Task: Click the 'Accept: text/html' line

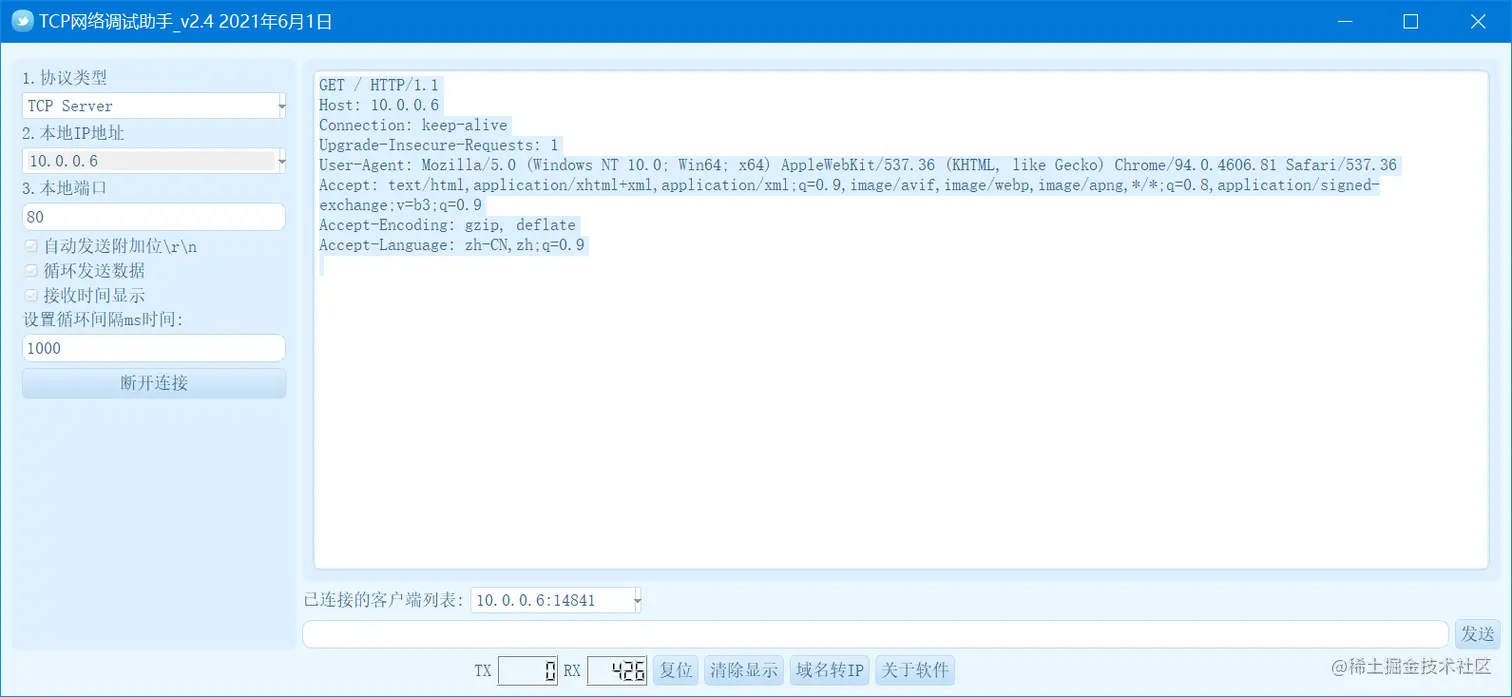Action: [x=849, y=185]
